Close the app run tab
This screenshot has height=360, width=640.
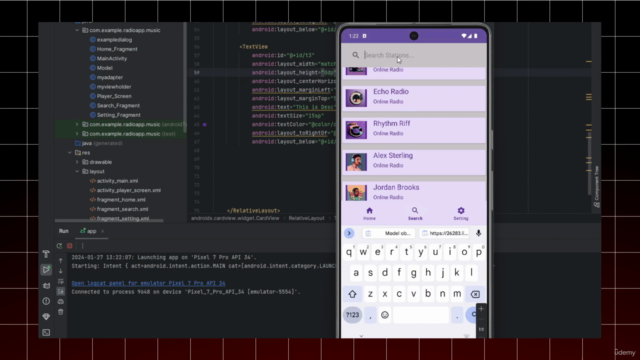(x=102, y=231)
